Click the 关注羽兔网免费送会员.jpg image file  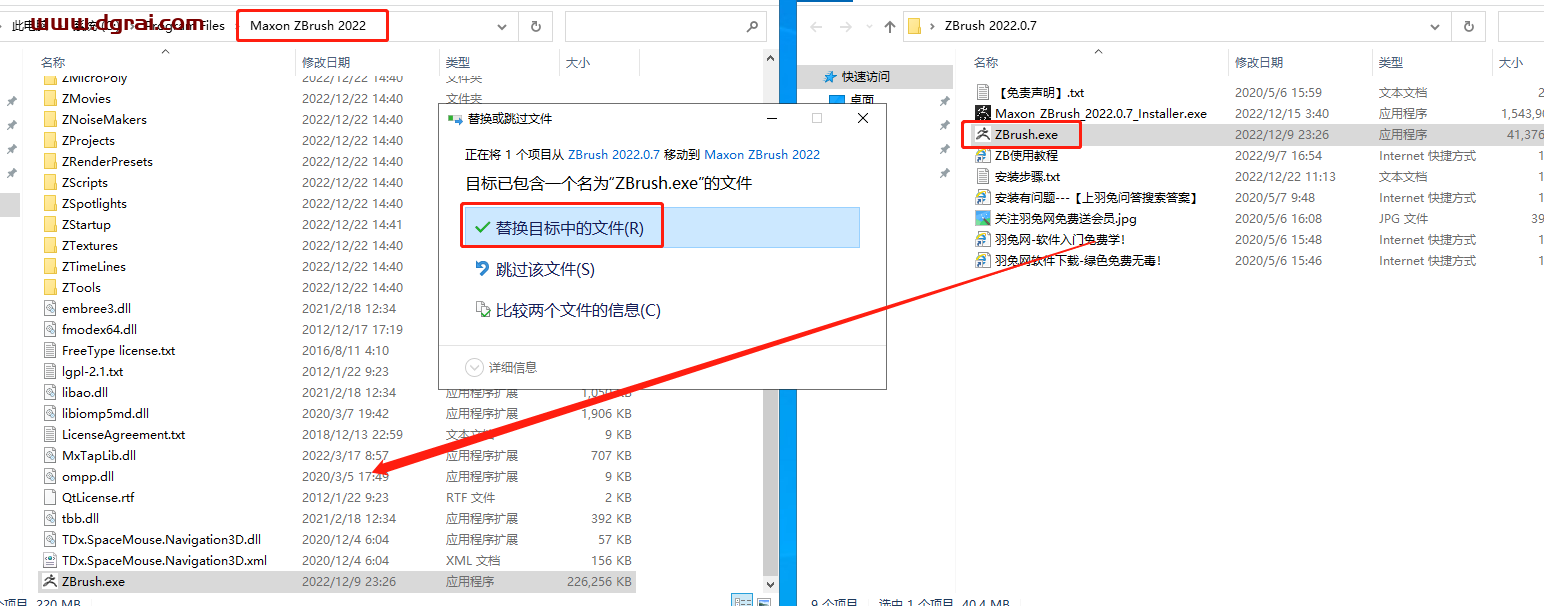pyautogui.click(x=1065, y=219)
